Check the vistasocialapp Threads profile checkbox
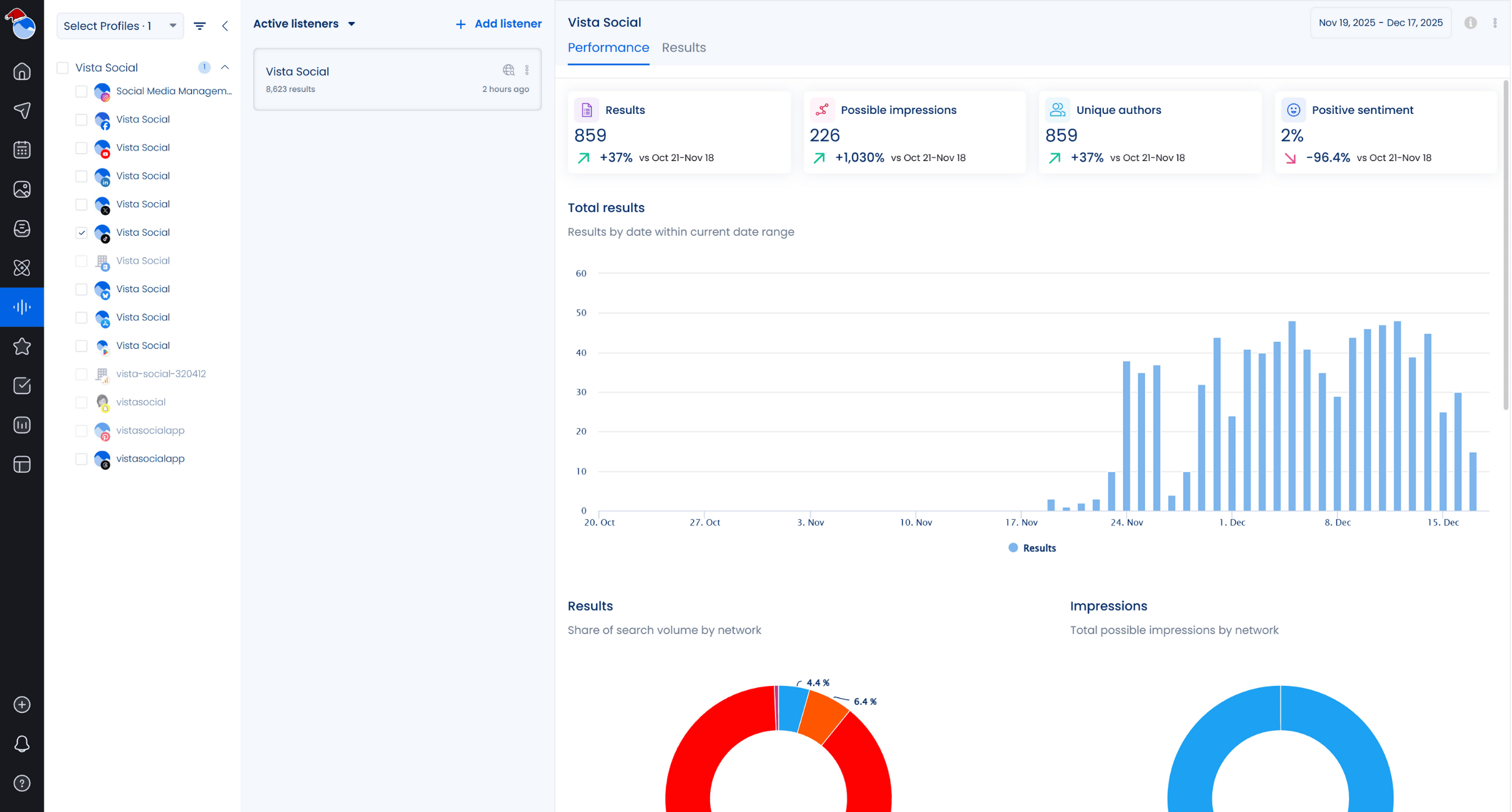Image resolution: width=1512 pixels, height=812 pixels. pos(81,459)
